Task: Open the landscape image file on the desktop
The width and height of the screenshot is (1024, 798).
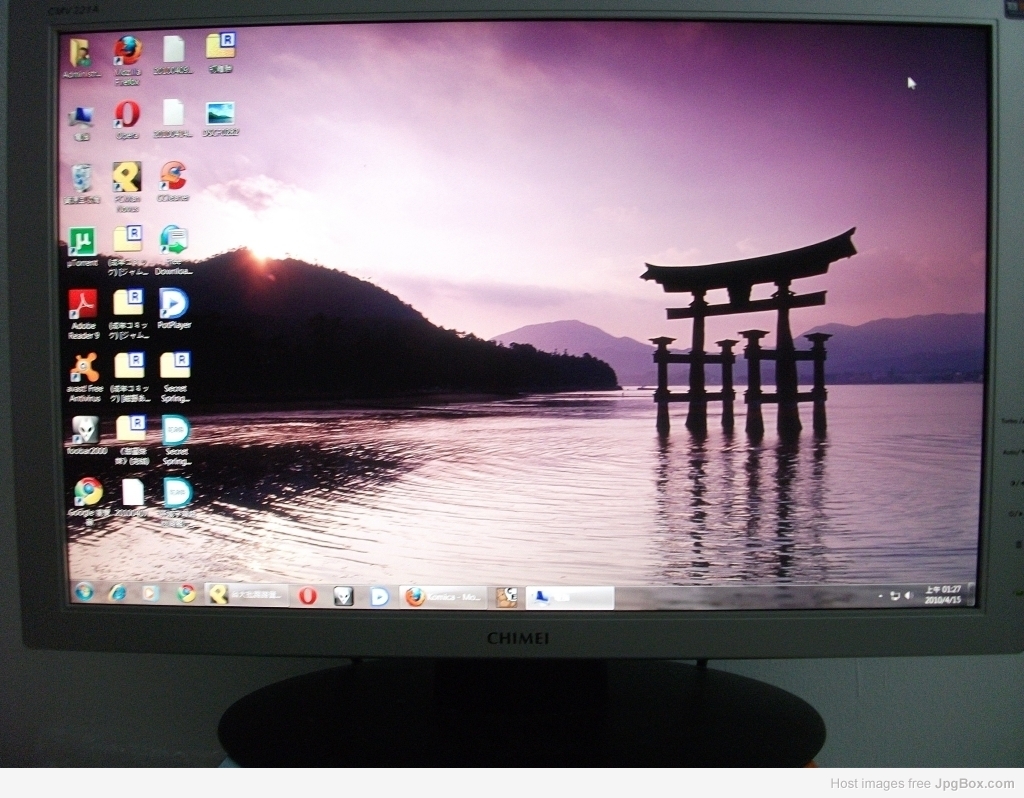Action: pos(220,114)
